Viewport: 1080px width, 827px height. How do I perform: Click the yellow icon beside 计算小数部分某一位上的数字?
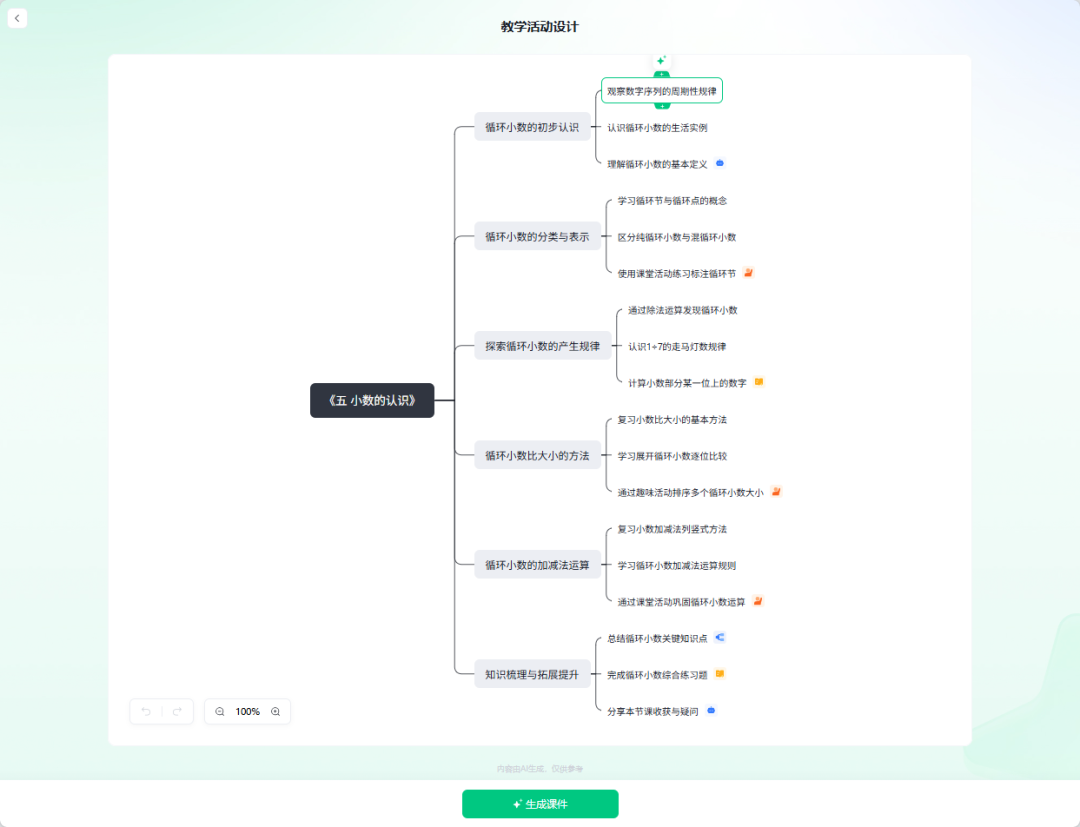click(x=759, y=382)
